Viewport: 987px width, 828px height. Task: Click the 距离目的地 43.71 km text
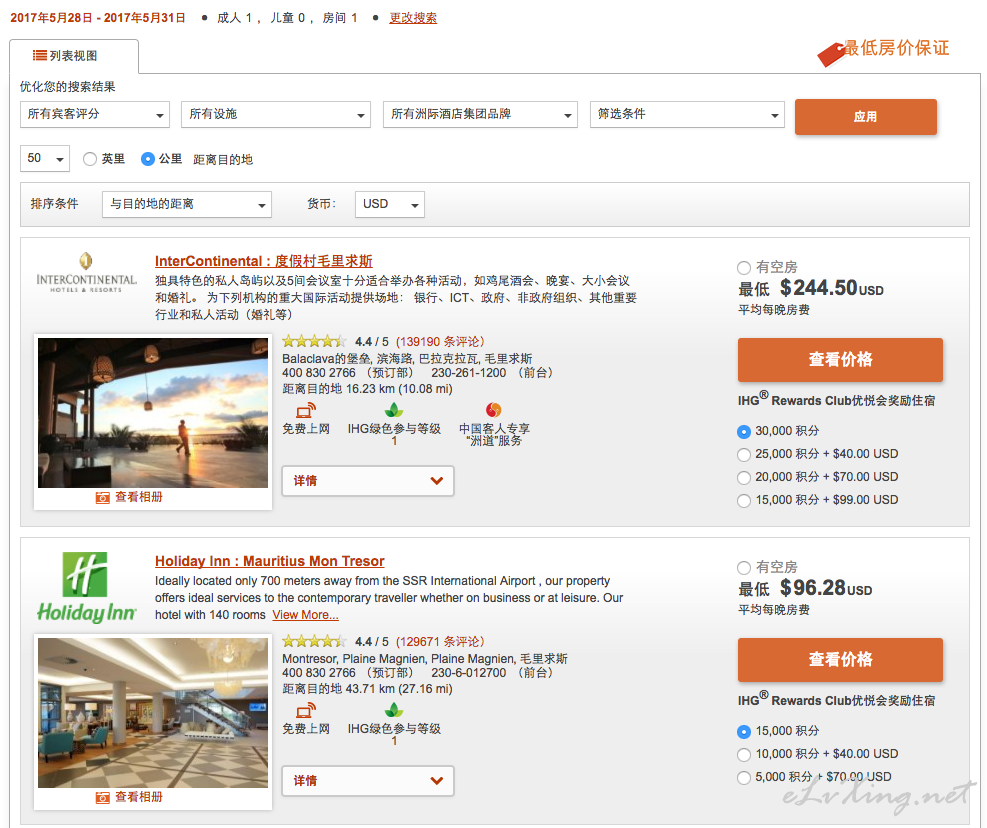tap(367, 689)
